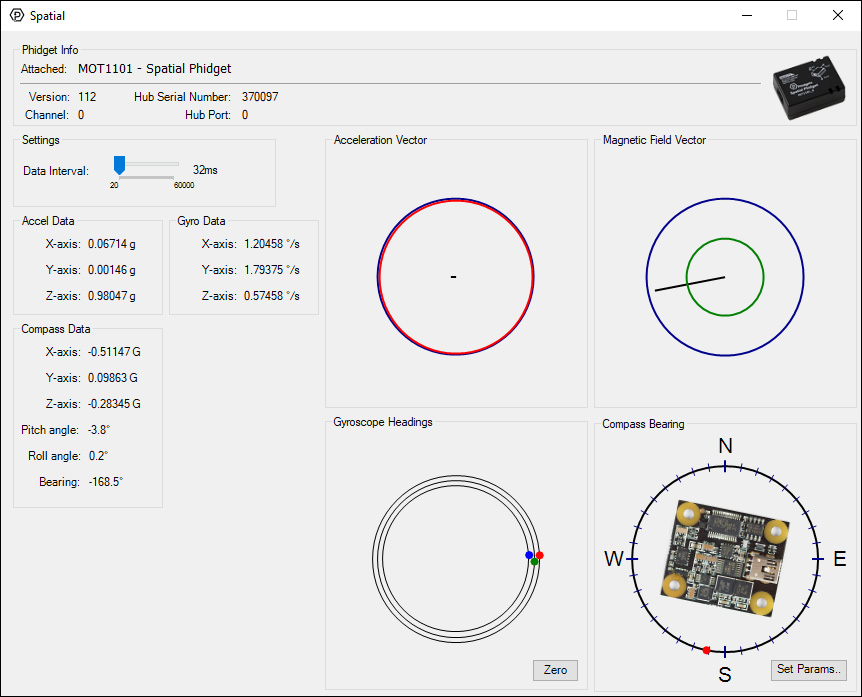Click the MOT1101 - Spatial Phidget name
This screenshot has width=862, height=697.
coord(154,69)
